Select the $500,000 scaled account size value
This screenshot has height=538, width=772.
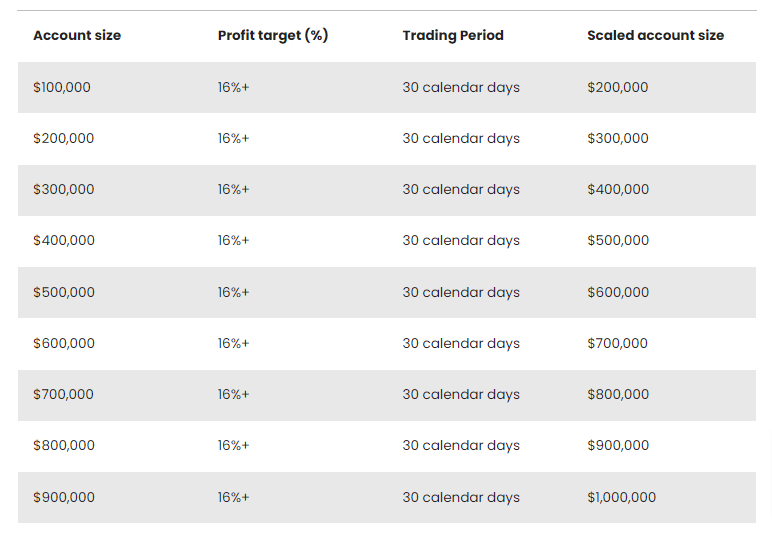click(x=618, y=240)
